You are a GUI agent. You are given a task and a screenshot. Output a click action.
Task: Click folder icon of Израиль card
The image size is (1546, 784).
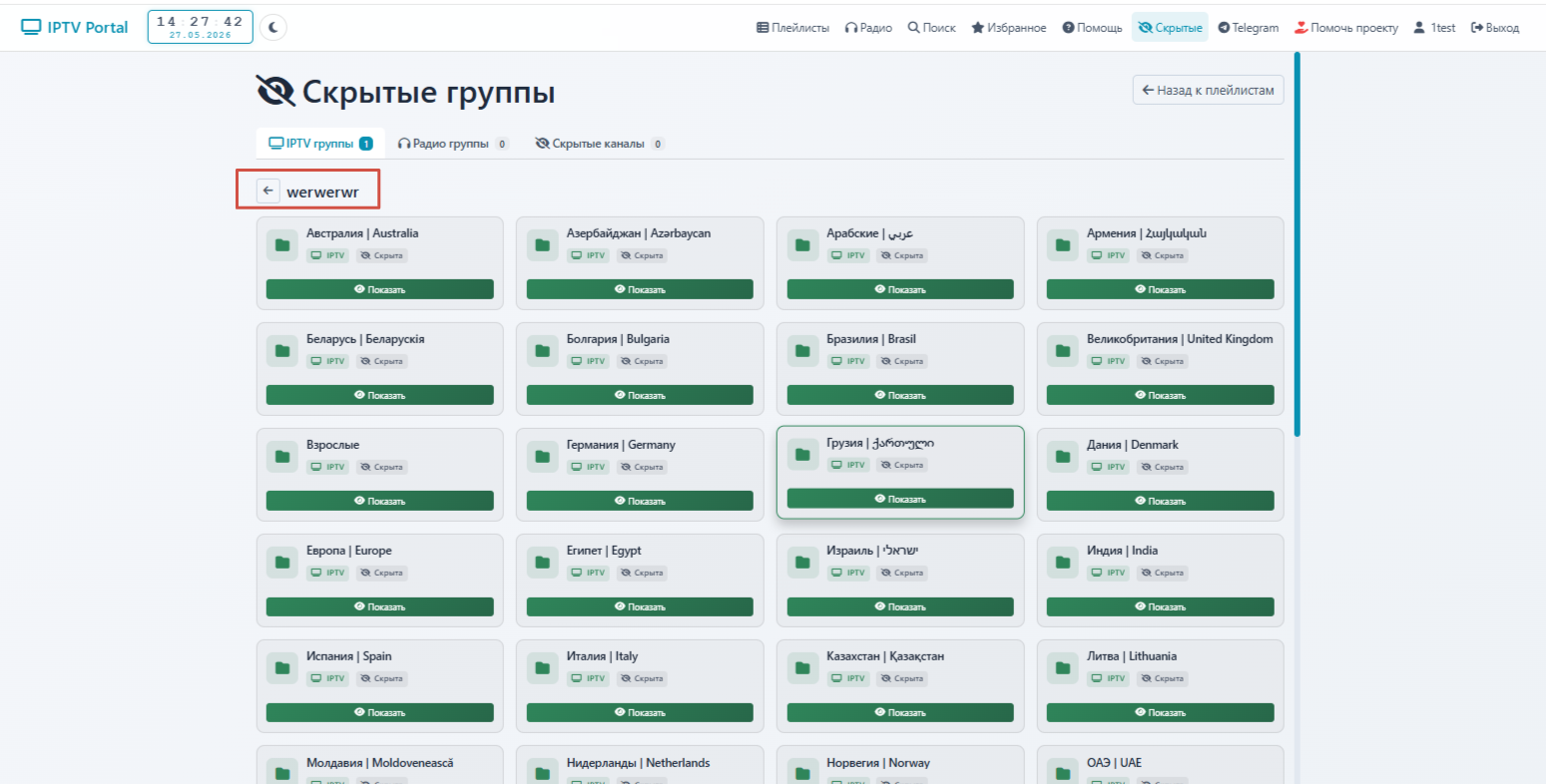[802, 563]
